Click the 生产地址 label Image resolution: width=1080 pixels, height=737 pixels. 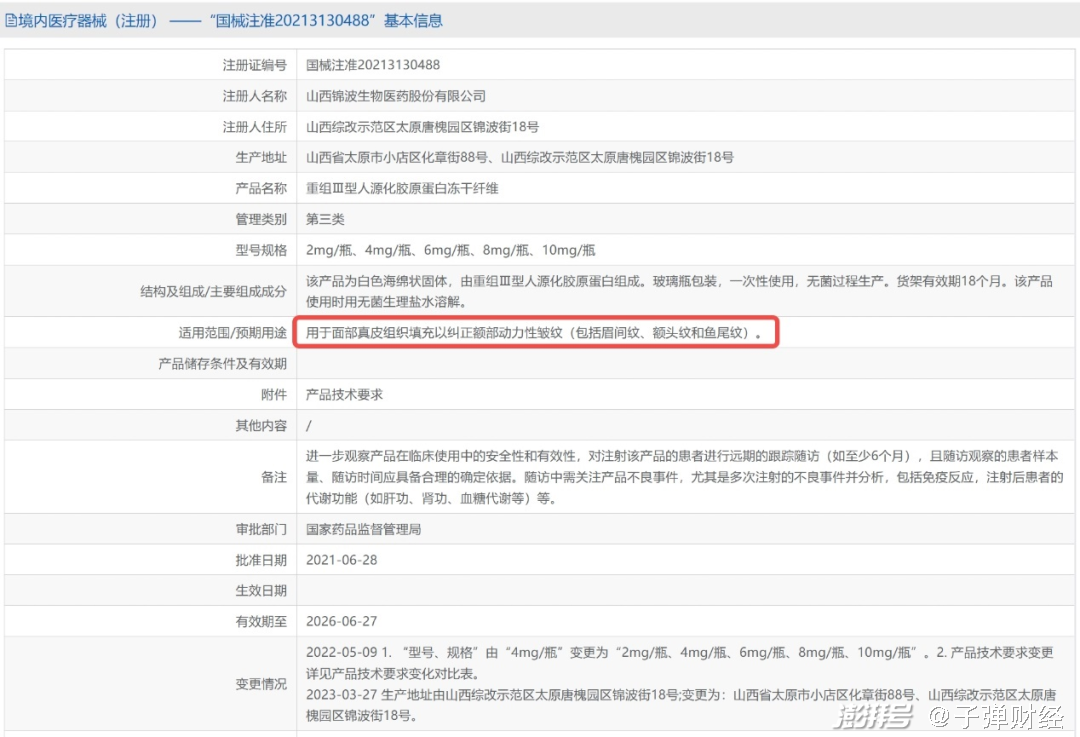pyautogui.click(x=260, y=157)
